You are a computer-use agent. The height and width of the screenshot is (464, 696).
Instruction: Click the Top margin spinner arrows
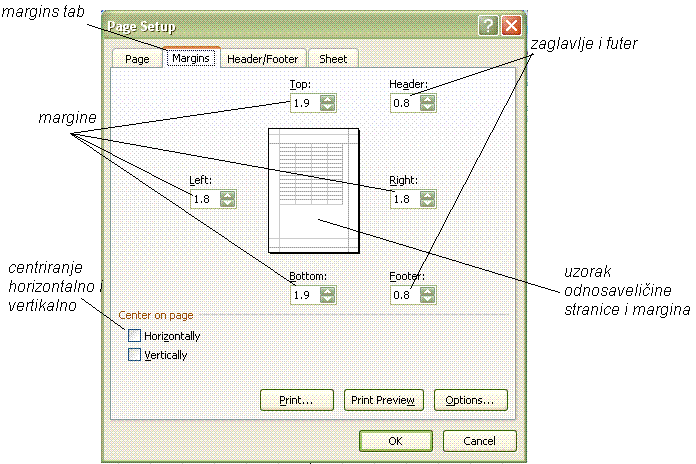click(328, 103)
